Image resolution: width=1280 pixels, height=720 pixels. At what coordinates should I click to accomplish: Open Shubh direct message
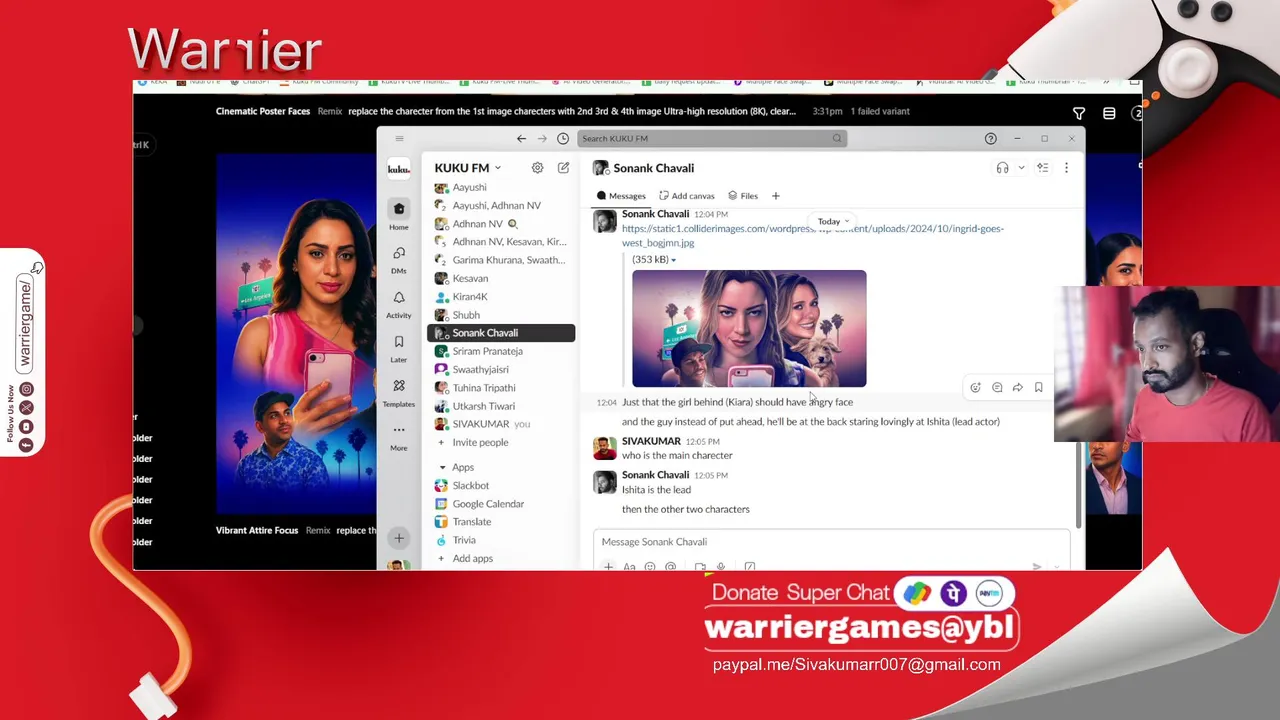tap(500, 315)
